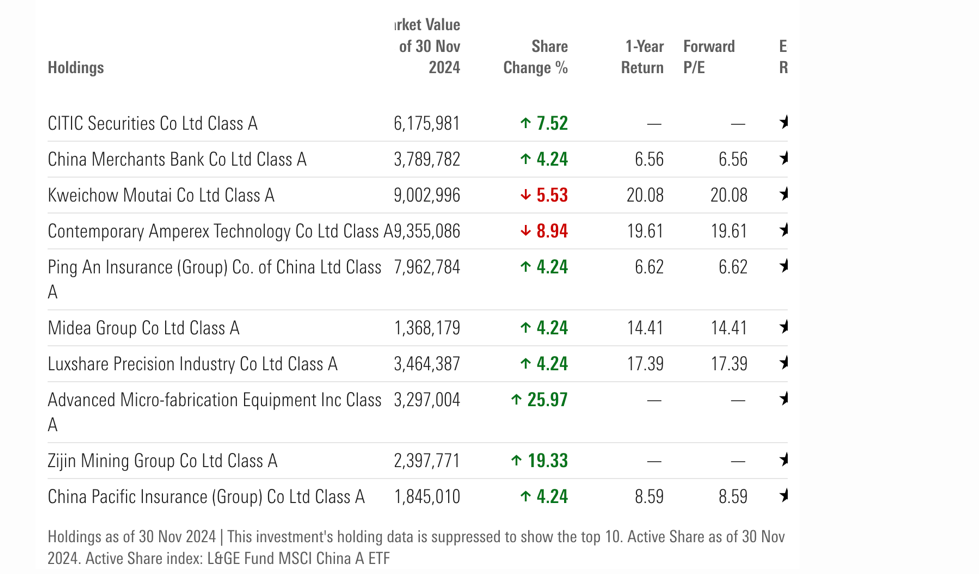Sort by Market Value column header

click(x=428, y=46)
